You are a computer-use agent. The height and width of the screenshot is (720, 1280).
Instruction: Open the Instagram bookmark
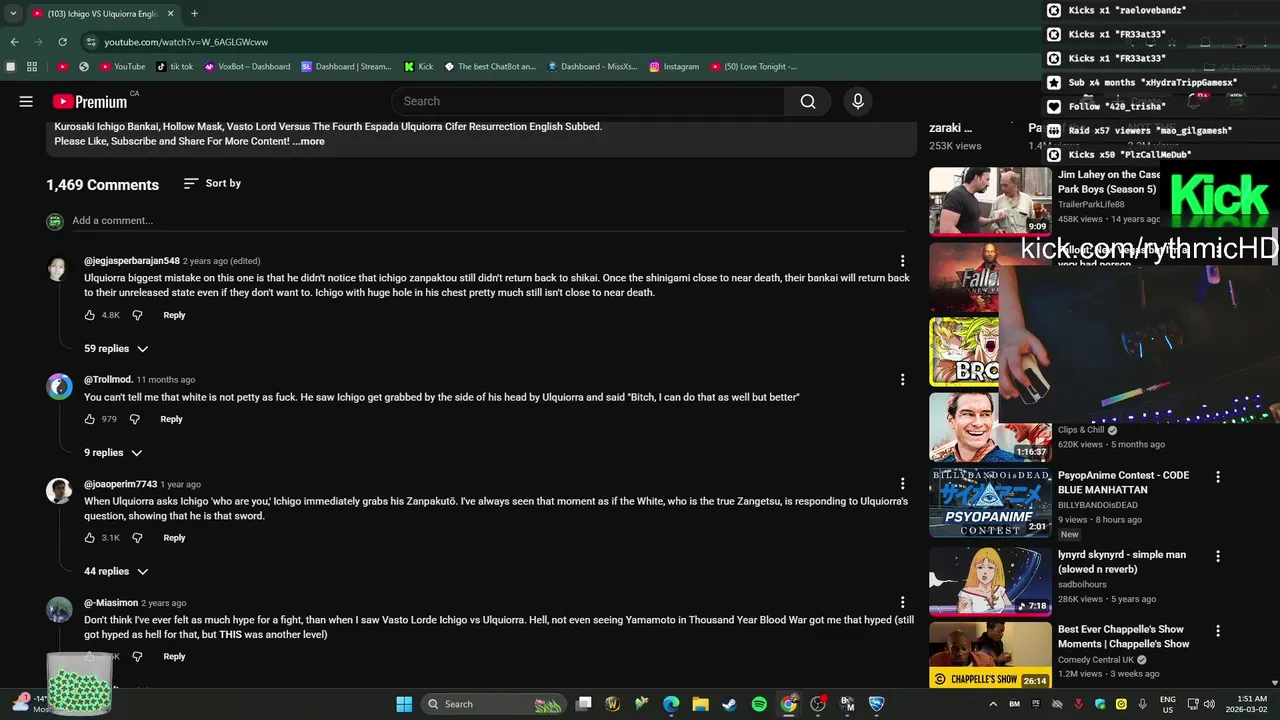tap(674, 67)
